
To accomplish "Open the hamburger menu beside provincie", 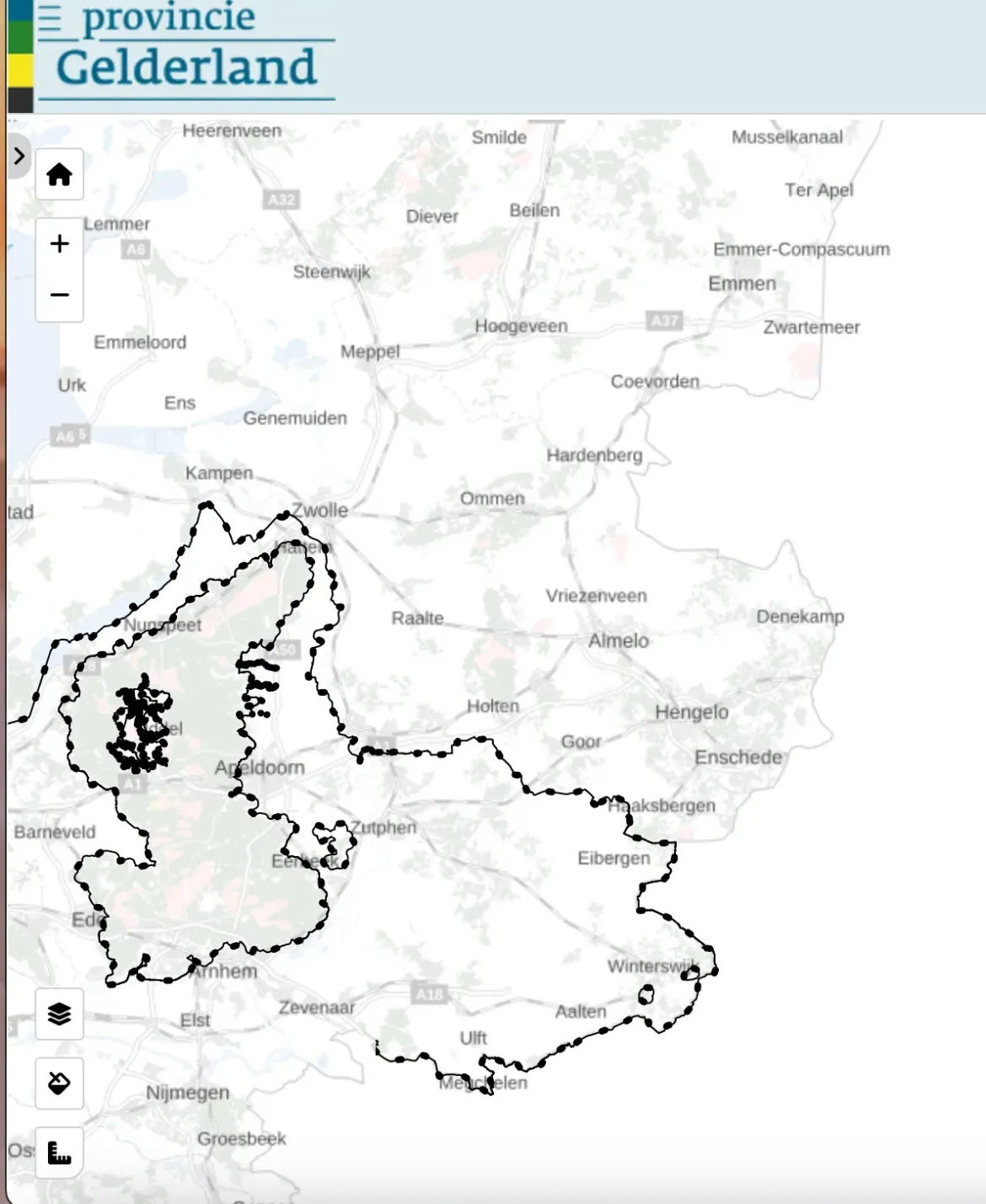I will pos(51,19).
